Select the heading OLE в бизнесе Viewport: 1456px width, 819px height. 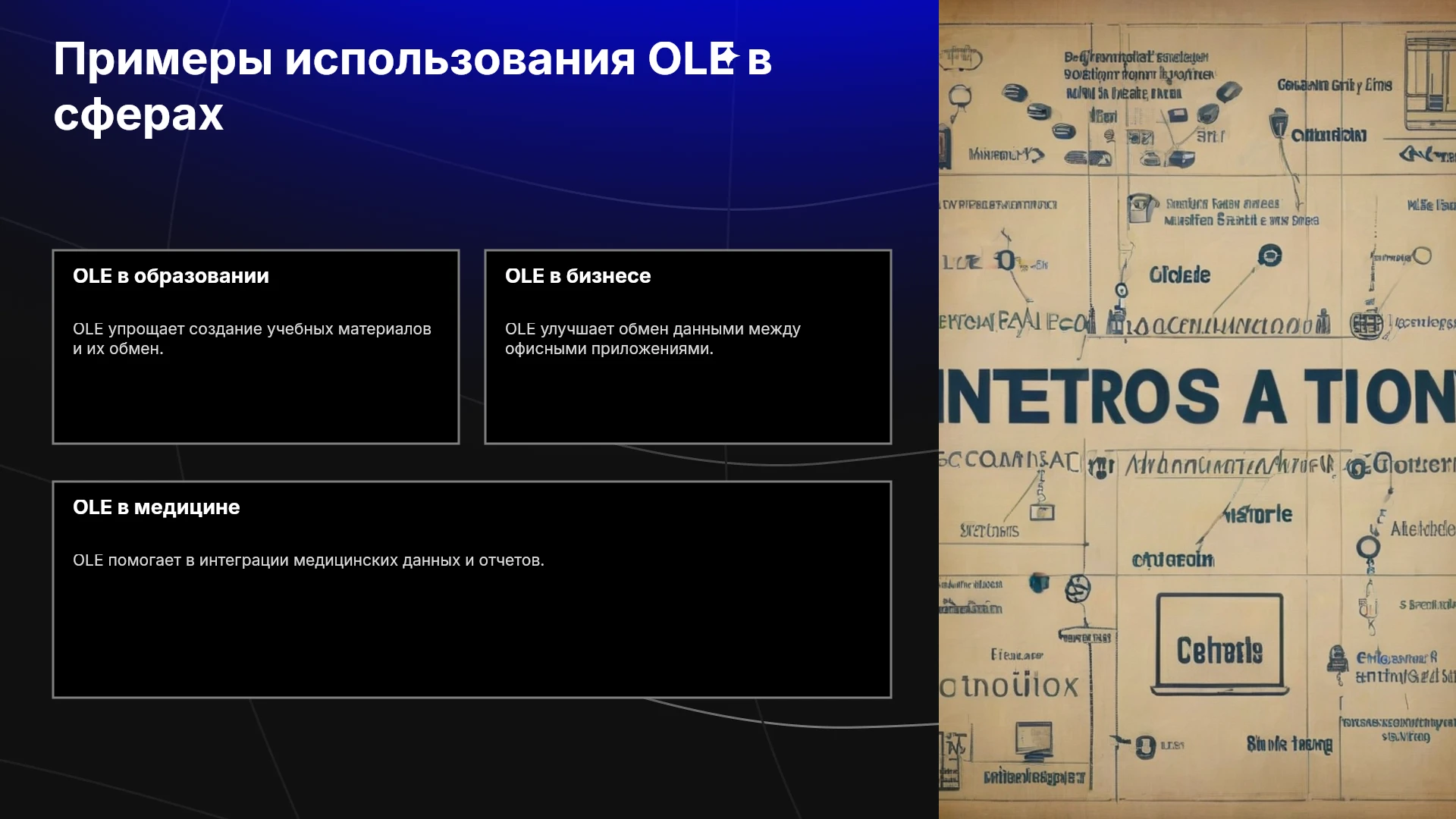coord(578,276)
